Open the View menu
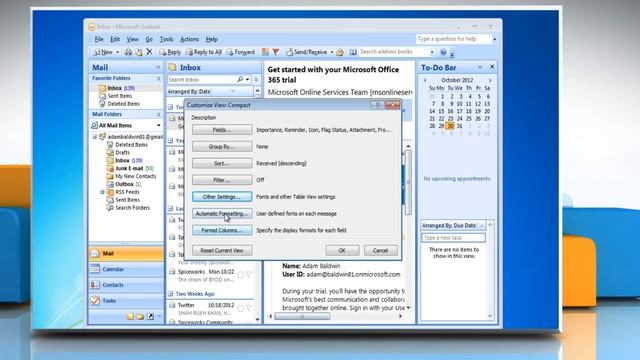The image size is (640, 360). click(132, 39)
